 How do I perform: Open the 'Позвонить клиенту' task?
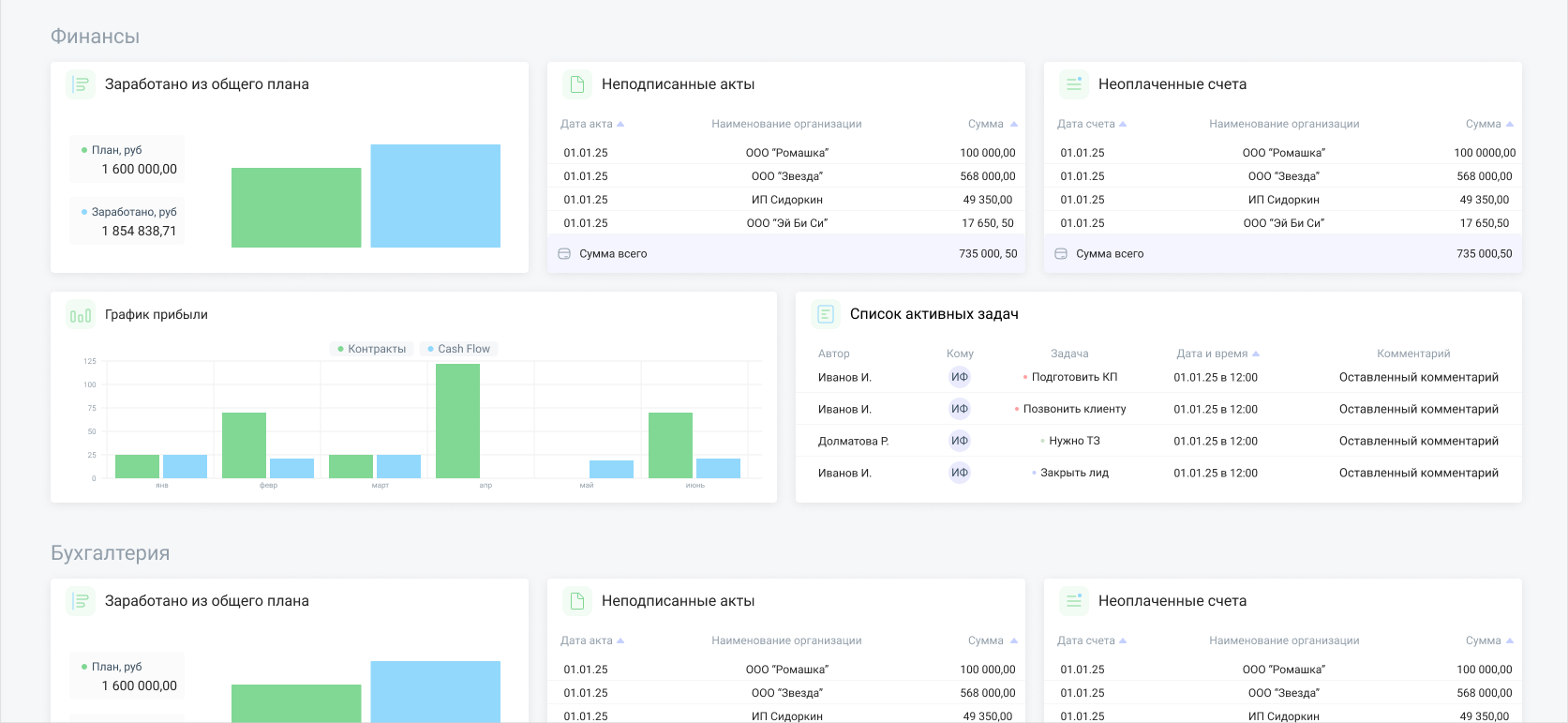(x=1074, y=409)
